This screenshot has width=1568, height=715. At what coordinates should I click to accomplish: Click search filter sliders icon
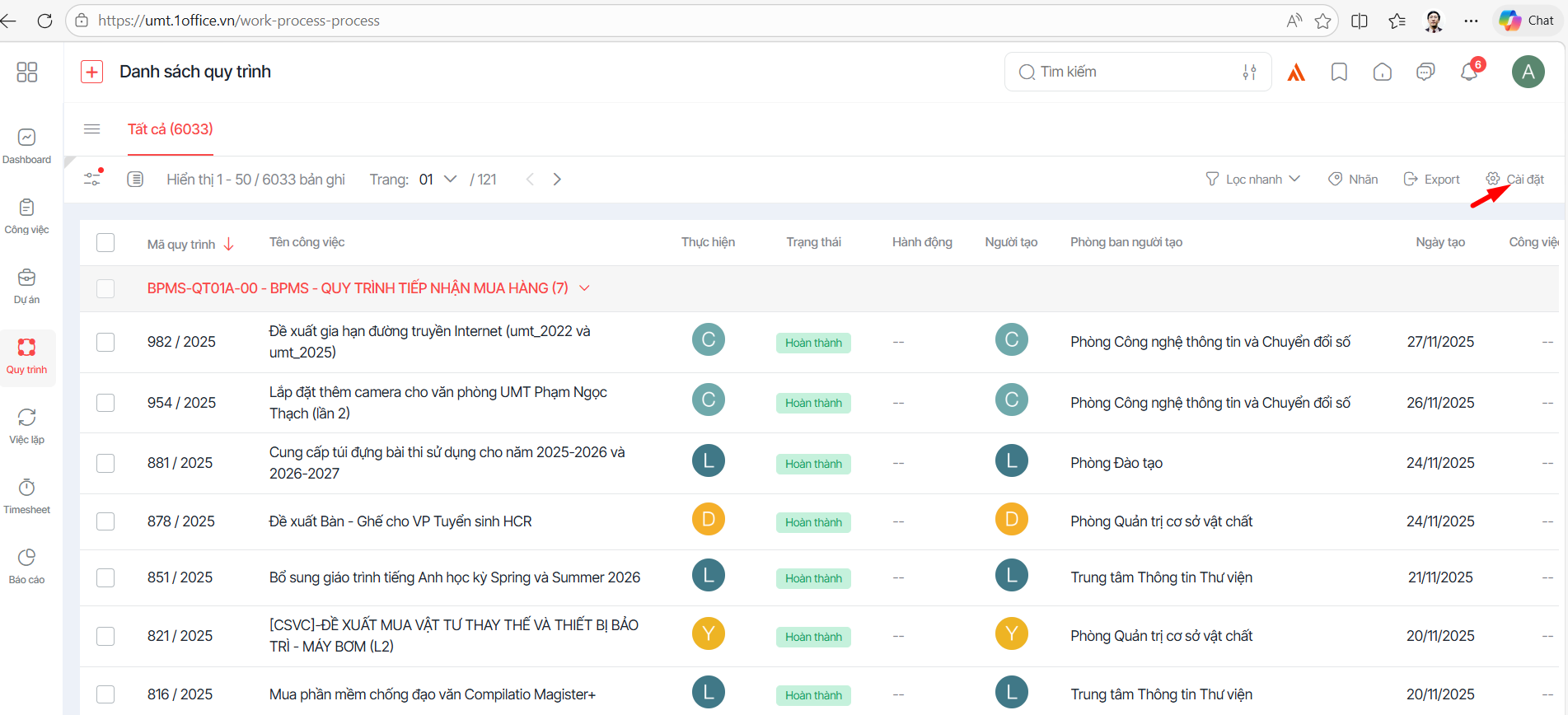point(1249,72)
